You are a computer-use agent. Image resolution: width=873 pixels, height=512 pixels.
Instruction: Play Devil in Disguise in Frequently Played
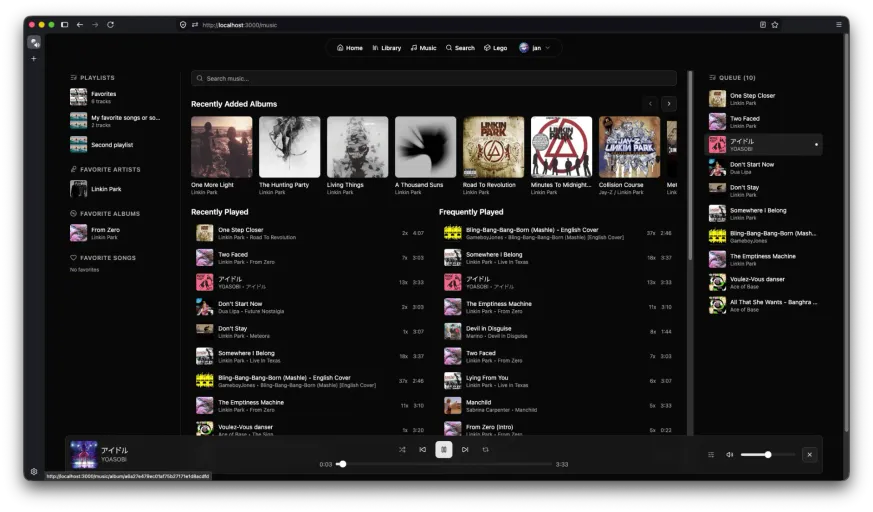point(558,332)
